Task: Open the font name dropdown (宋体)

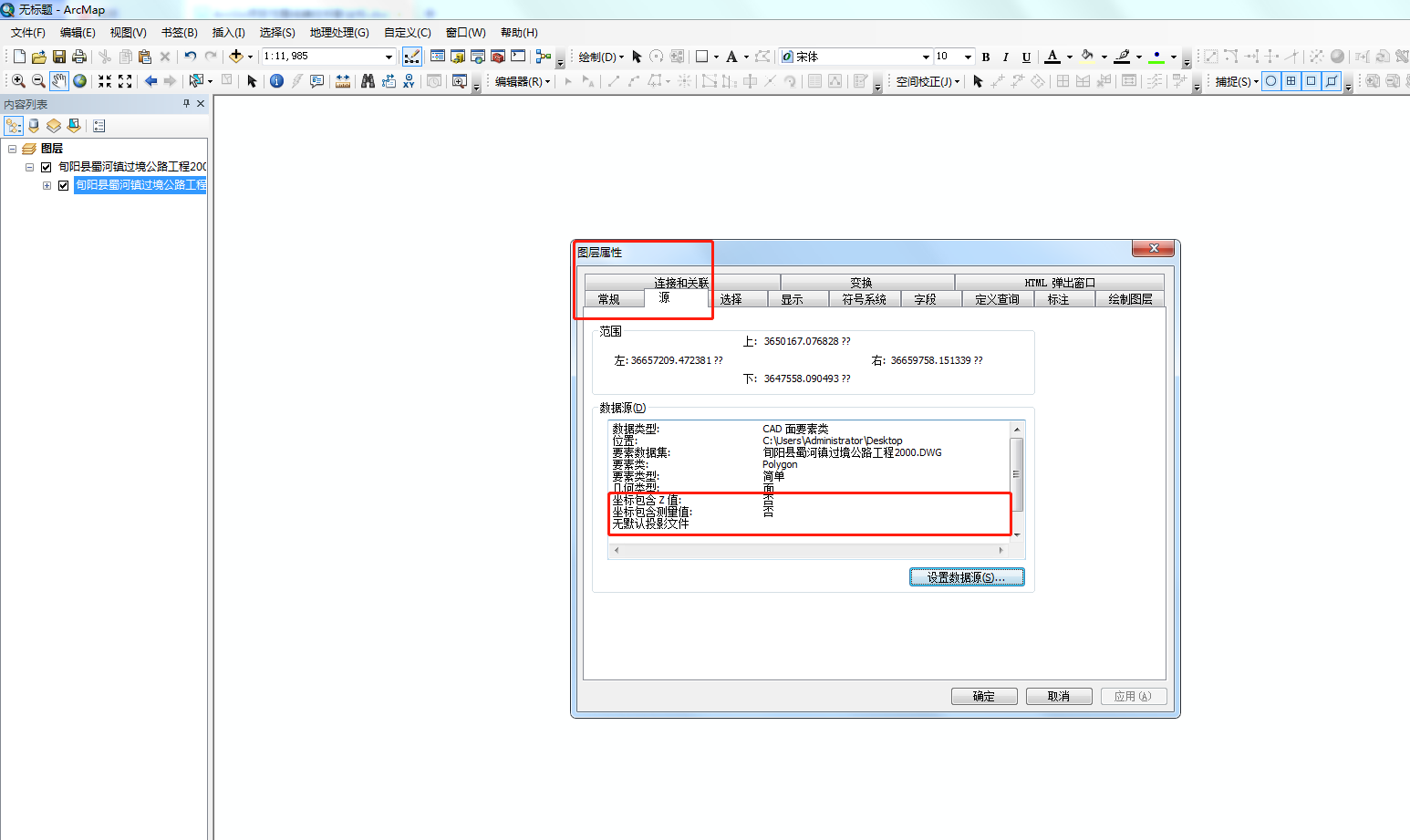Action: point(926,57)
